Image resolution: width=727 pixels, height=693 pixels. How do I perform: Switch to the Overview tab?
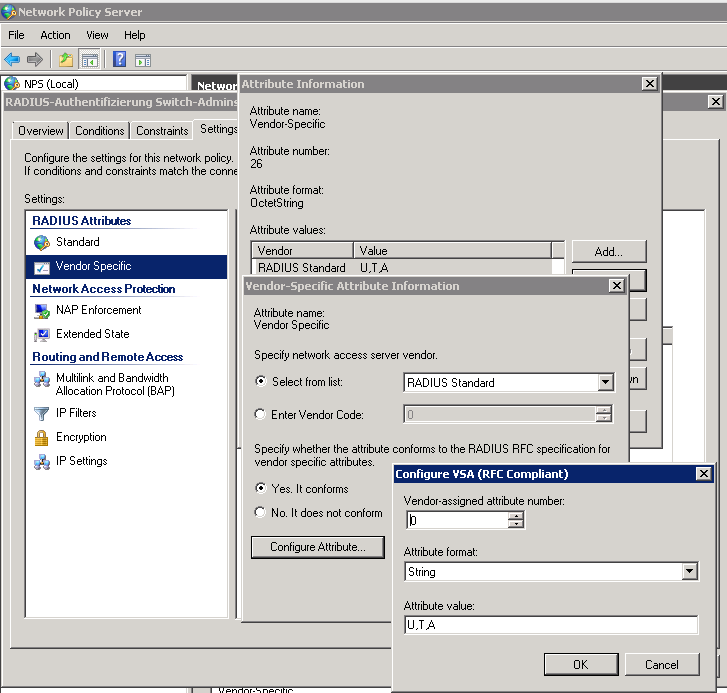point(41,131)
